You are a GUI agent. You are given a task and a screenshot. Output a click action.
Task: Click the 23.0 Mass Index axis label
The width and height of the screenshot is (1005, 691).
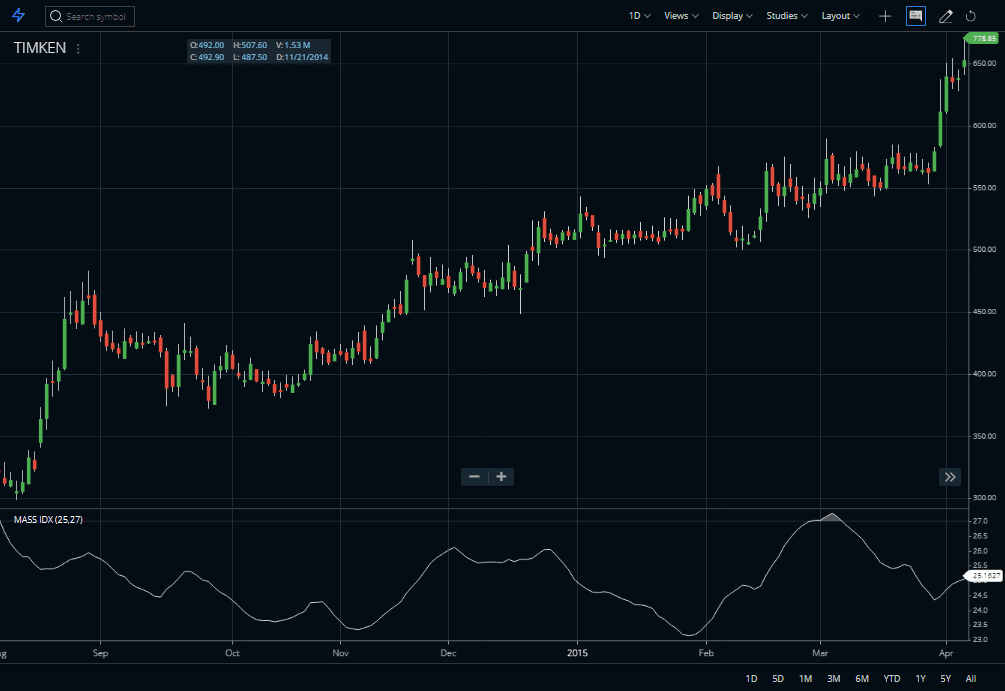[x=980, y=639]
